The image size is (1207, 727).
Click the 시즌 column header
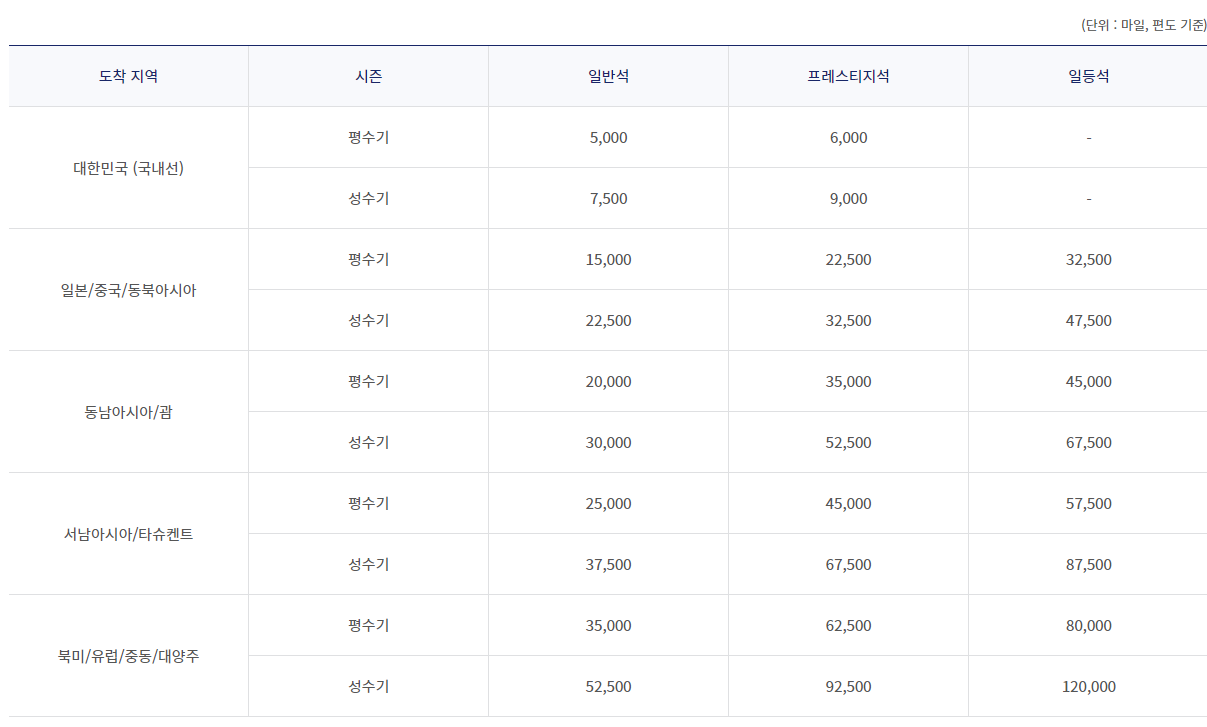point(368,76)
